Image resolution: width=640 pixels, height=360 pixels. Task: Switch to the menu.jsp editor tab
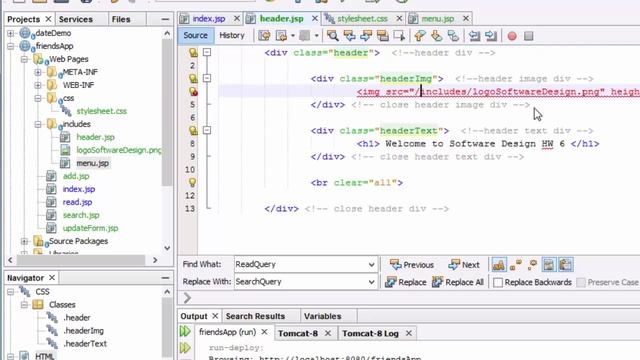[438, 19]
